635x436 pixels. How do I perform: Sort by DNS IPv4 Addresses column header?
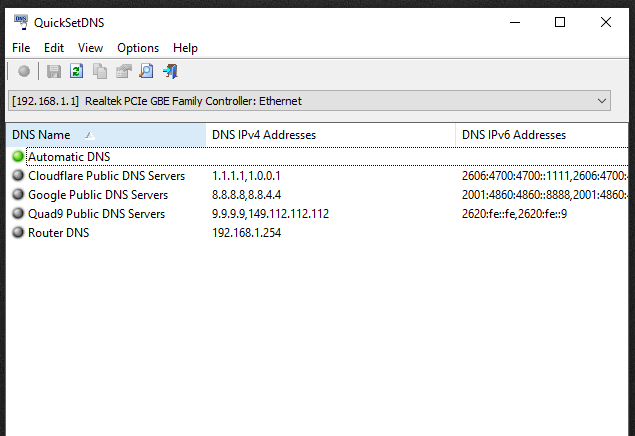264,135
